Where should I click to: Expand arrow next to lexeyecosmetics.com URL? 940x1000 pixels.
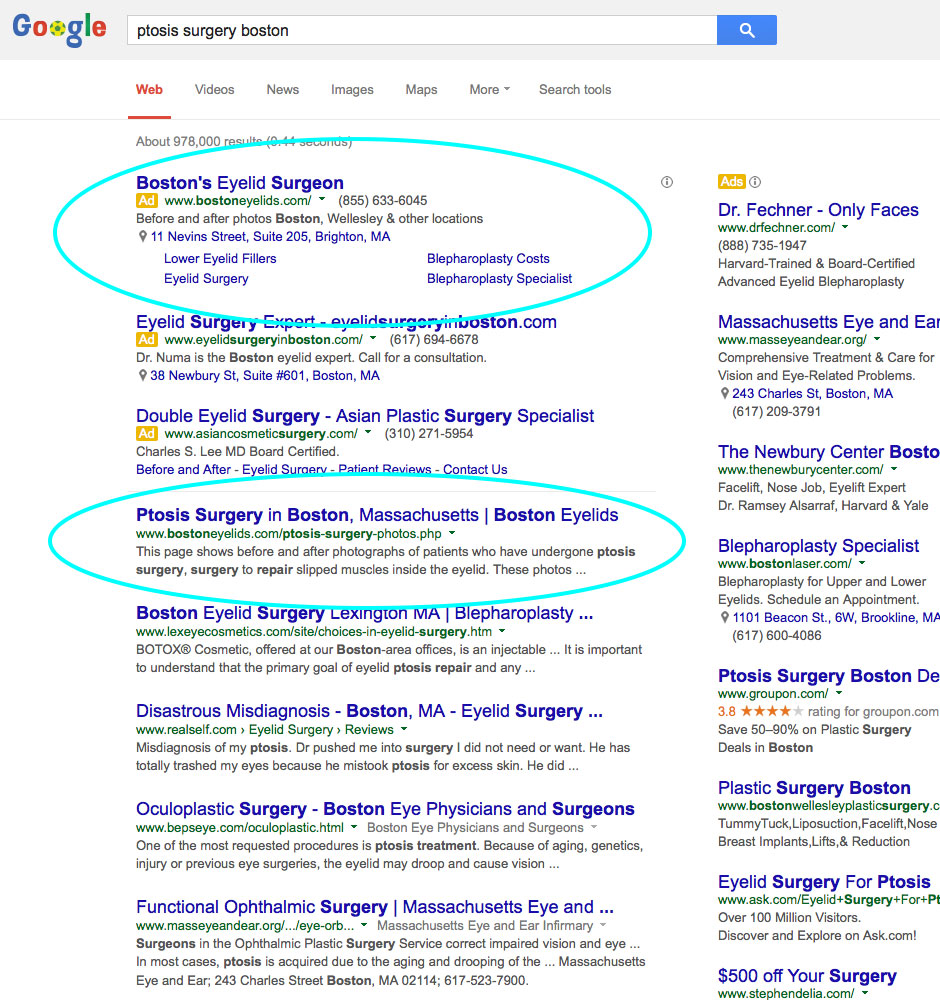[x=503, y=631]
